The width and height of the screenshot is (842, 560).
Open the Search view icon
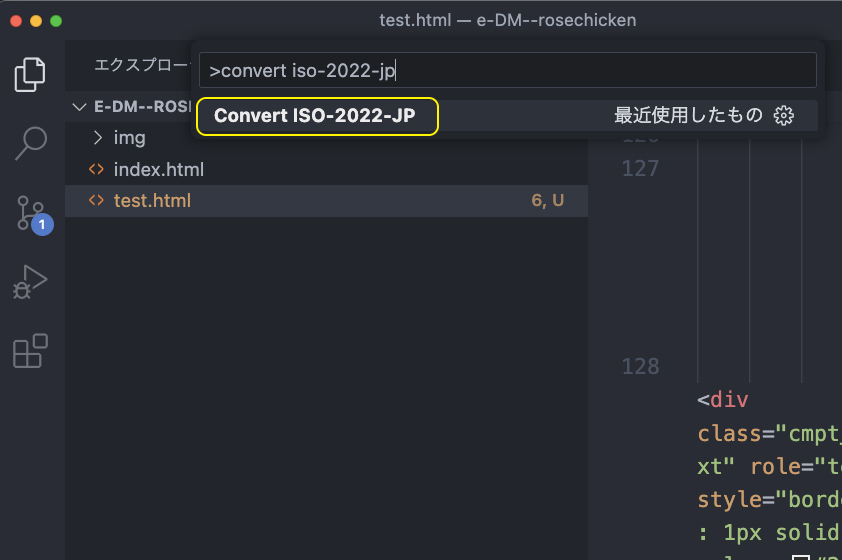[31, 143]
